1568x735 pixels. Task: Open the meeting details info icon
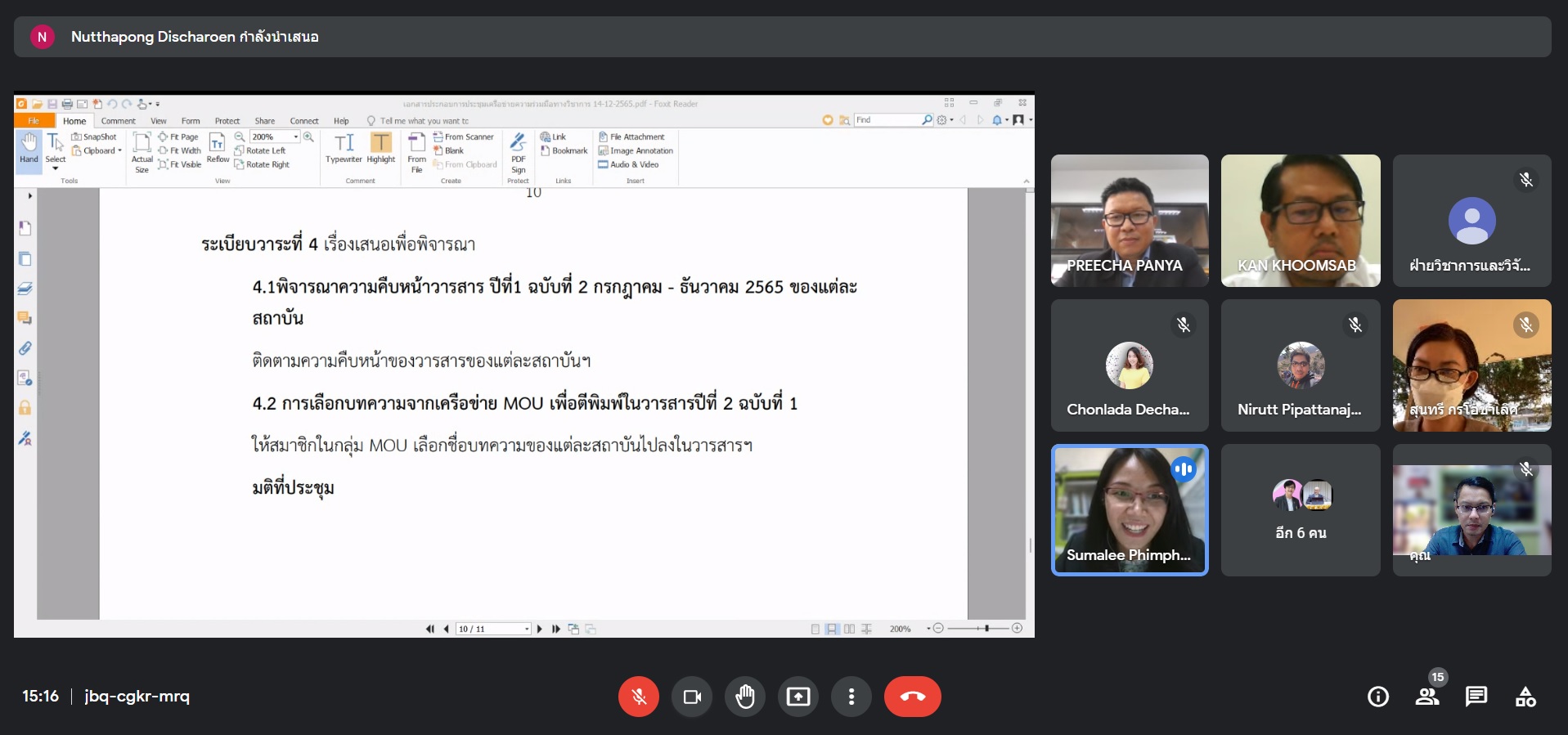(1378, 697)
